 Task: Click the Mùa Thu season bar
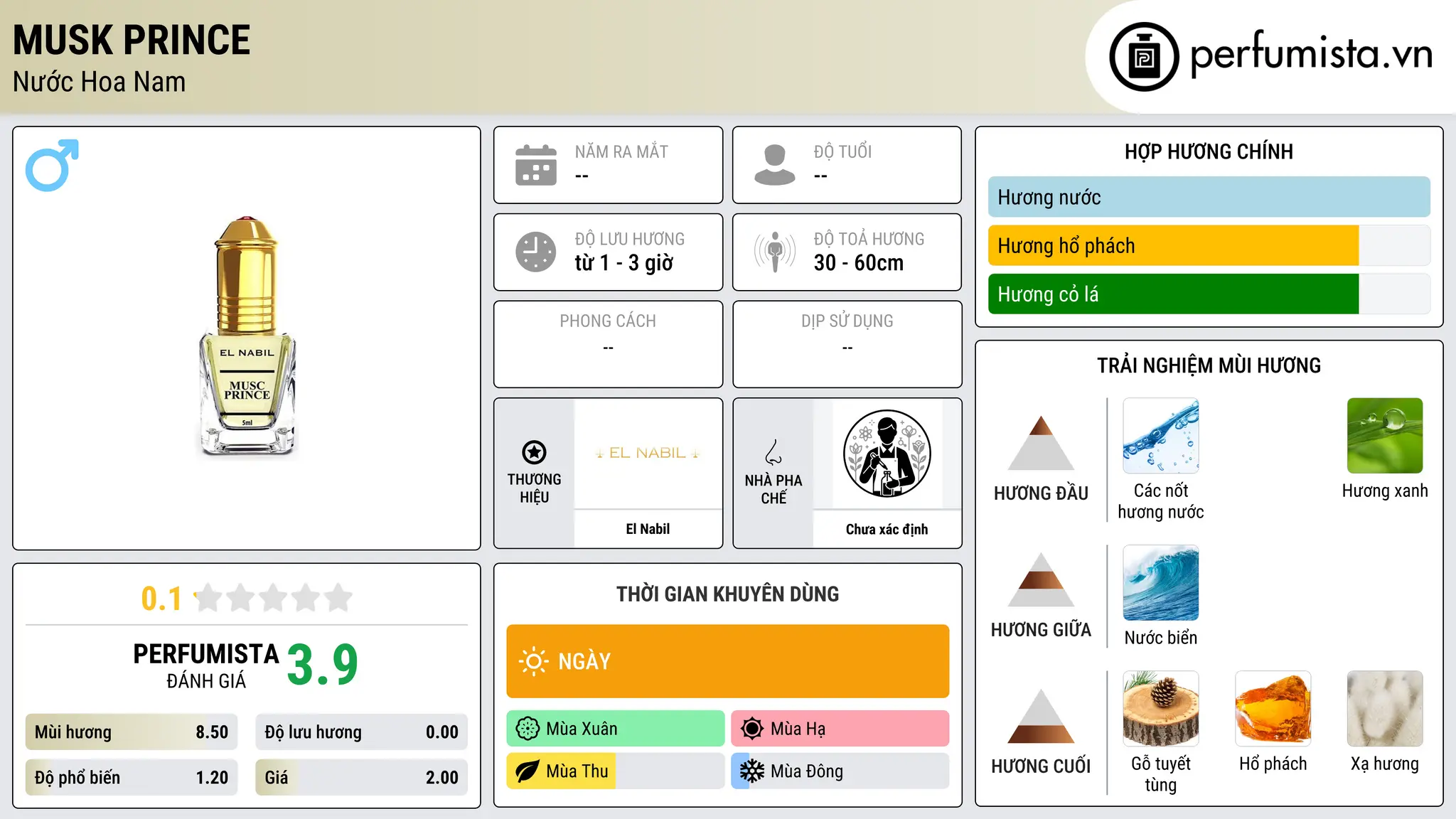616,771
